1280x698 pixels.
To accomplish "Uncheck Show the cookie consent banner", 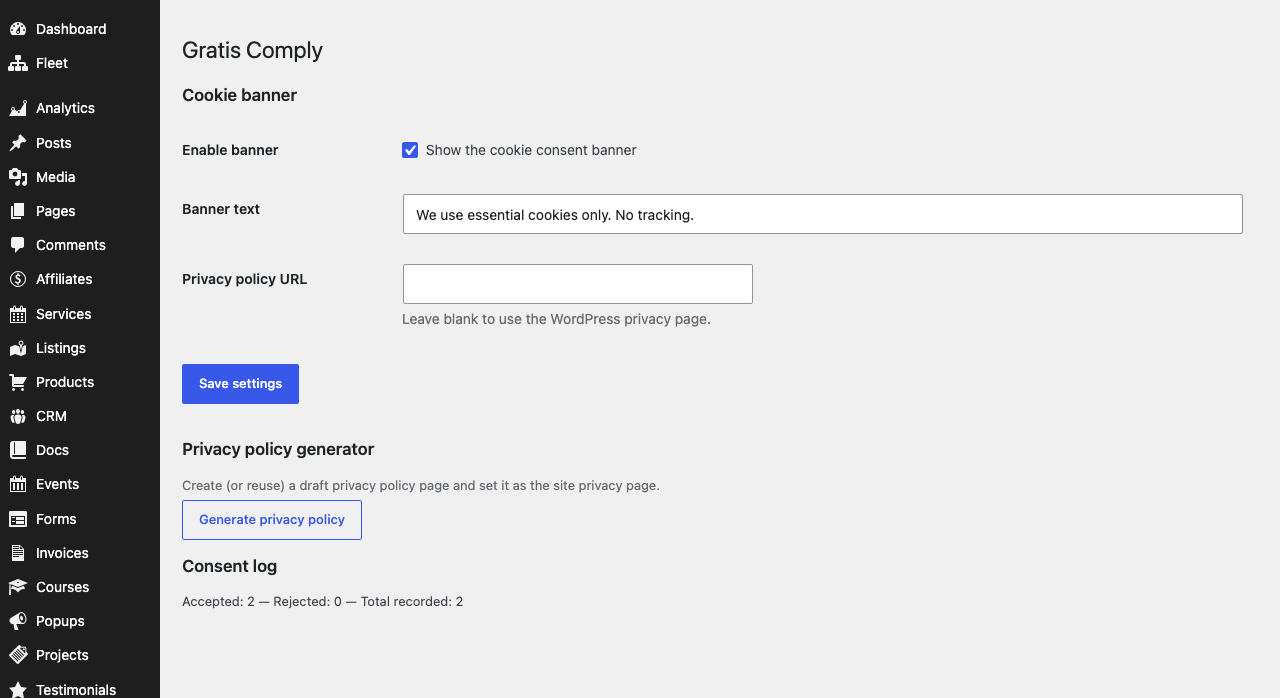I will (x=410, y=150).
